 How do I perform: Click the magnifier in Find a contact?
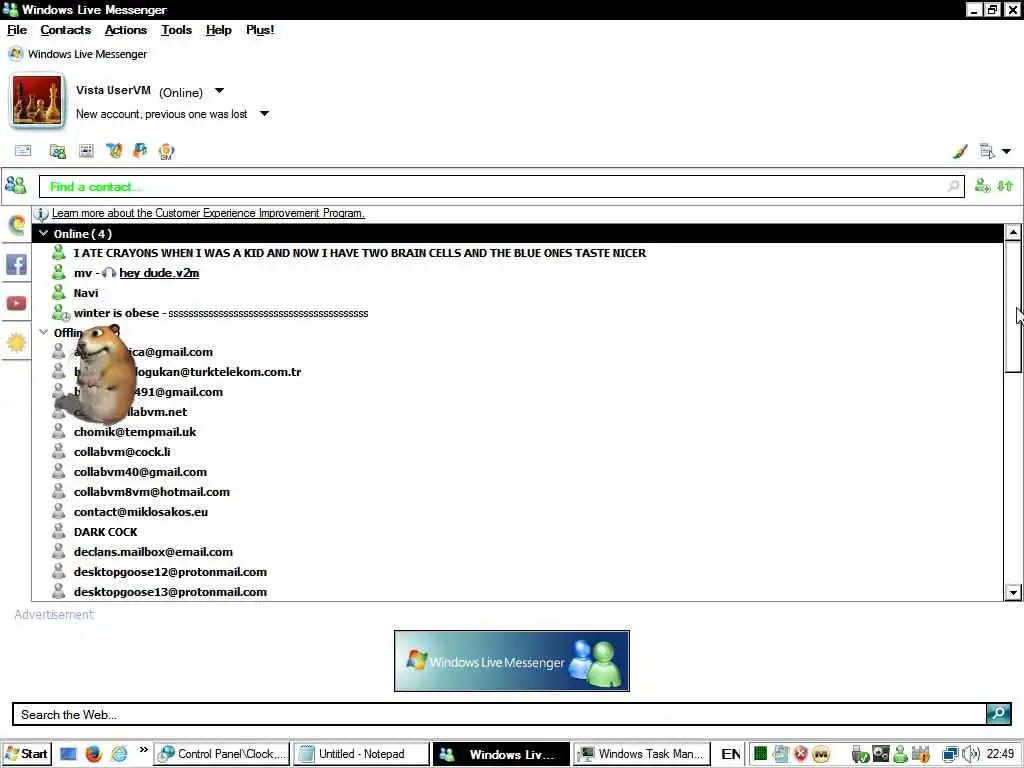(953, 187)
